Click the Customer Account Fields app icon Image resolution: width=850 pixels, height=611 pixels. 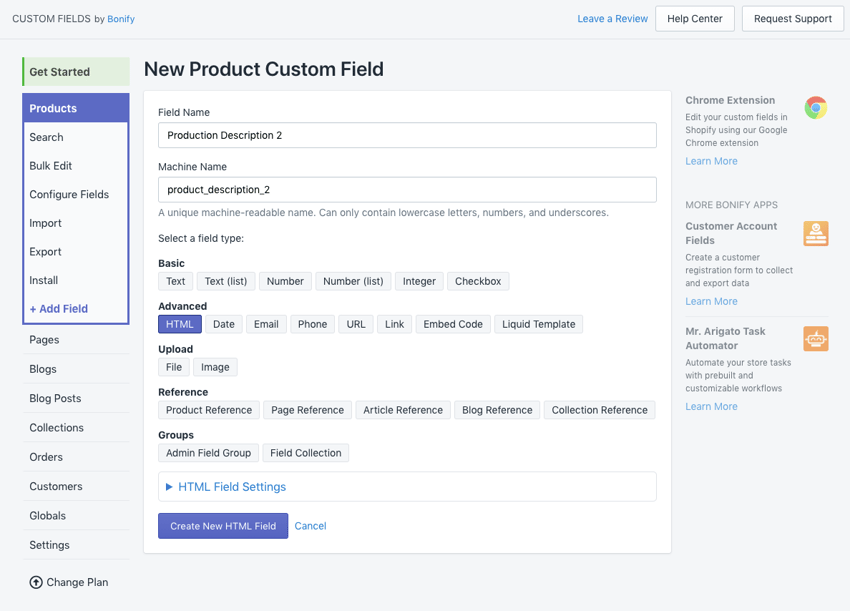coord(816,234)
